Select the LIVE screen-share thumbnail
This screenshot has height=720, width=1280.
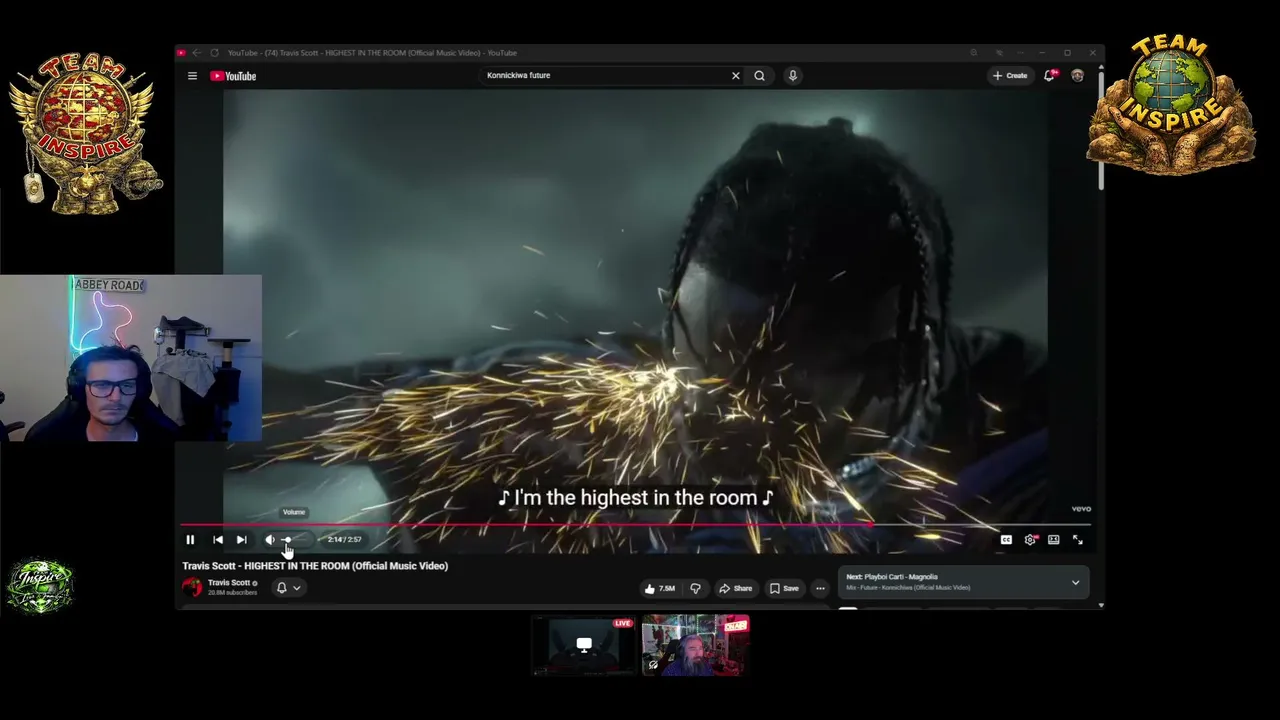point(584,646)
